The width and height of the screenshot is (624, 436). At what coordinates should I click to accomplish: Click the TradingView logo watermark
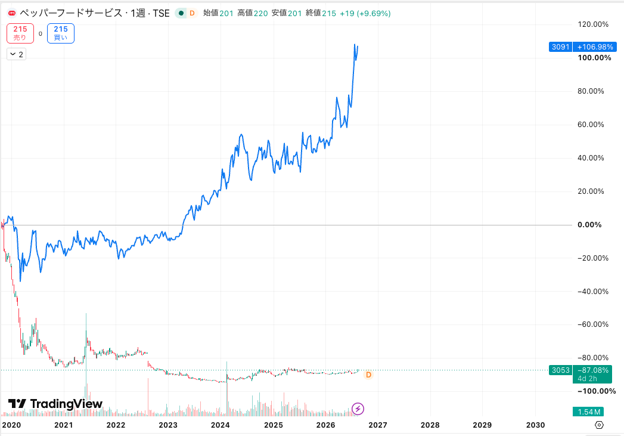click(x=55, y=404)
